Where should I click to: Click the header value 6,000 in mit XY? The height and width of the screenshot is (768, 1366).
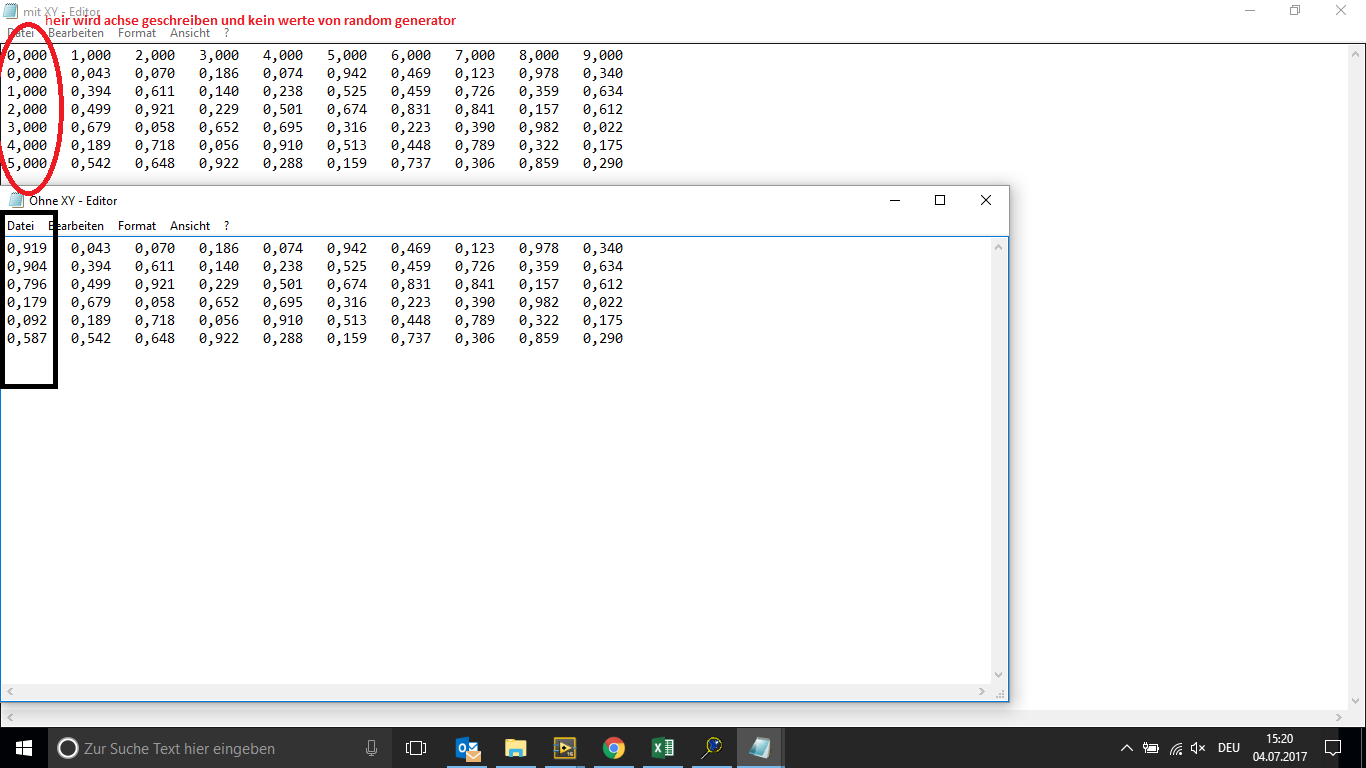point(411,55)
